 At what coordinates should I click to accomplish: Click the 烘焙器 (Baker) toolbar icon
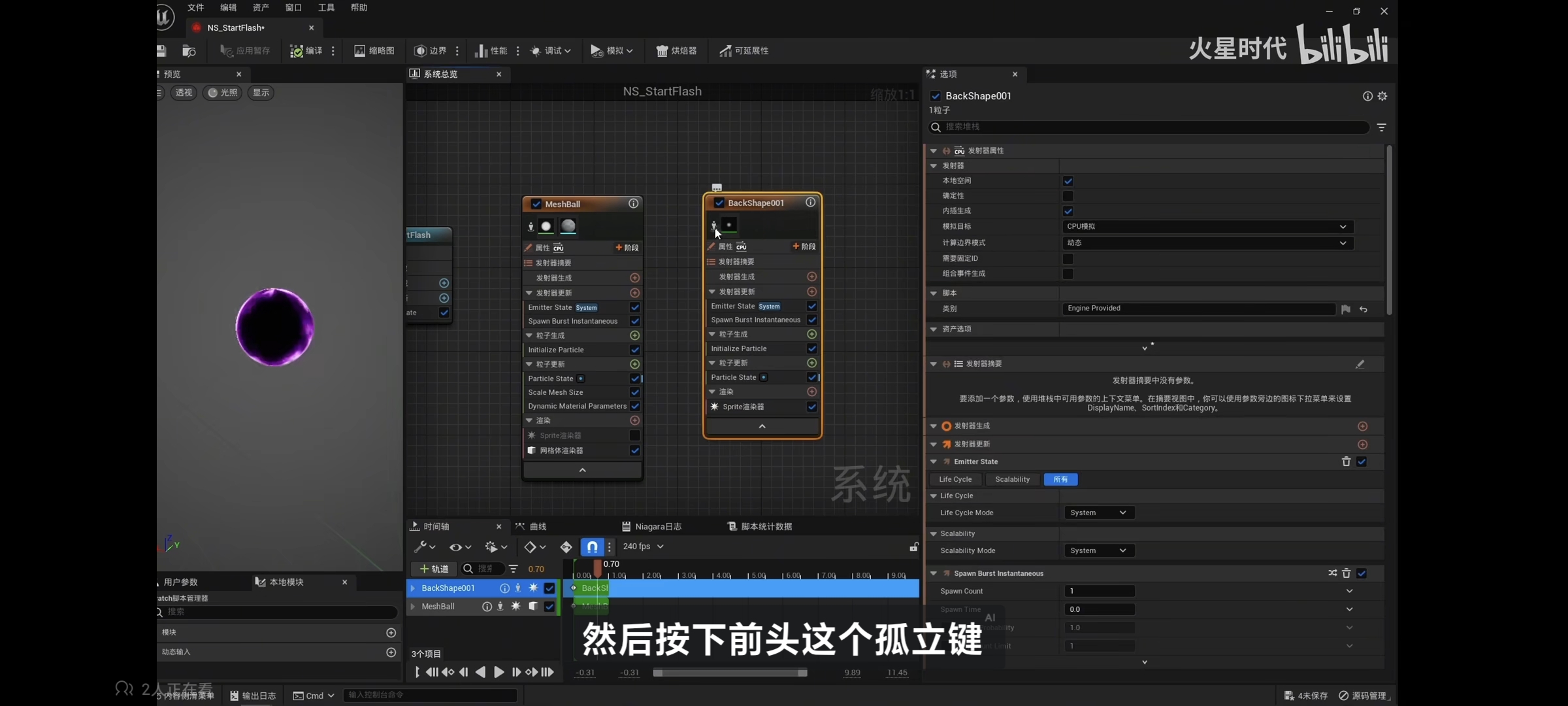[662, 51]
